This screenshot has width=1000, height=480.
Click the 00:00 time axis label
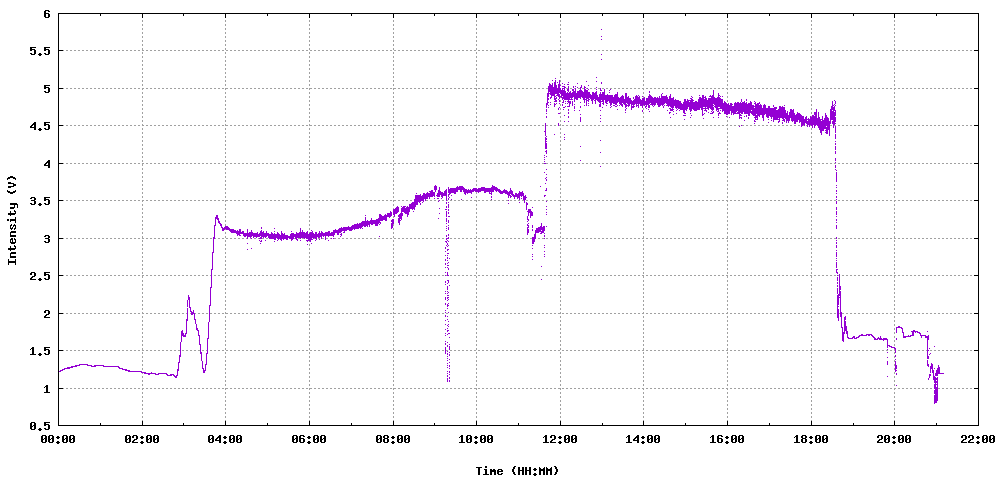coord(59,439)
